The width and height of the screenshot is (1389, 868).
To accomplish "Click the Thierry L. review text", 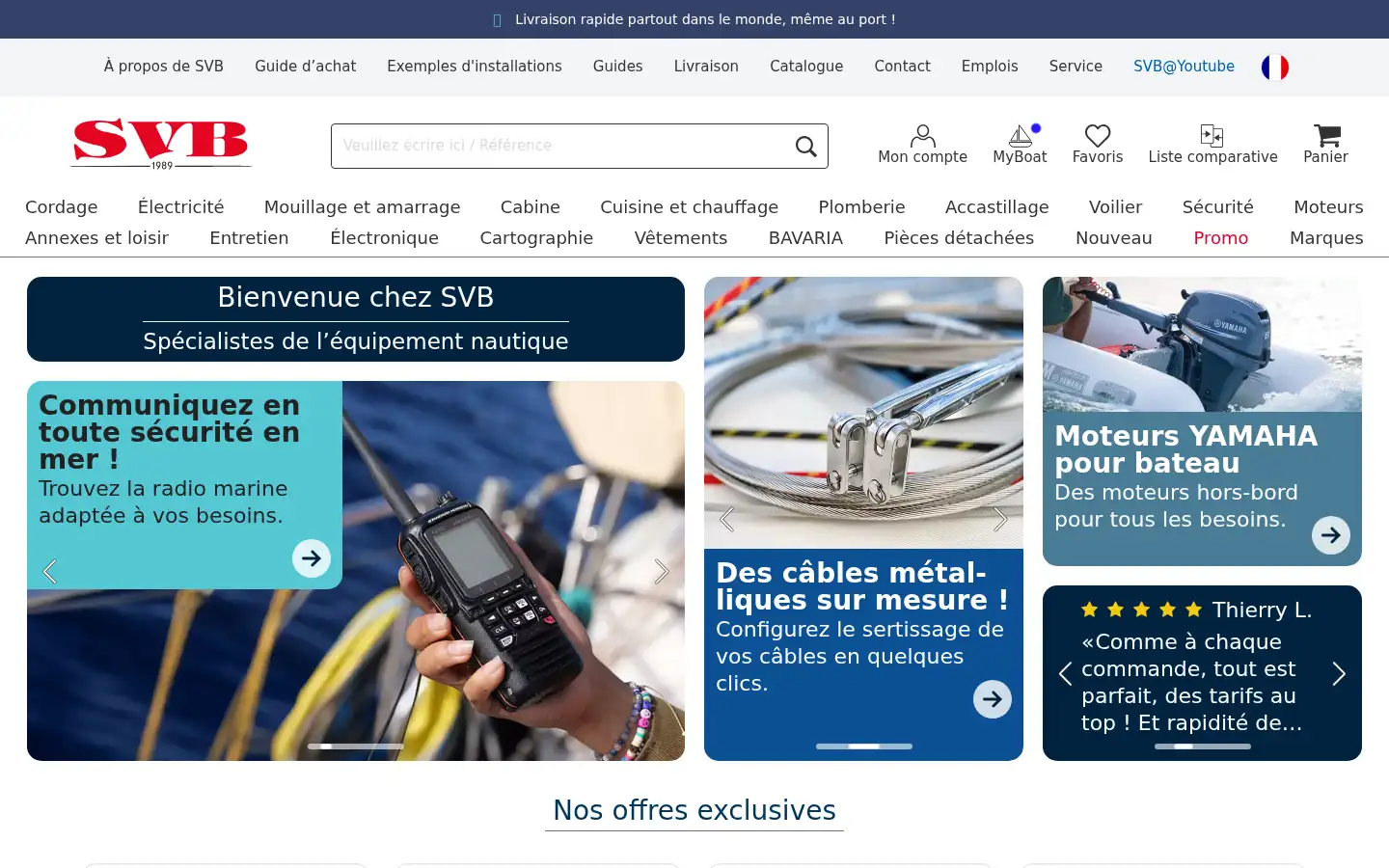I will (1192, 682).
